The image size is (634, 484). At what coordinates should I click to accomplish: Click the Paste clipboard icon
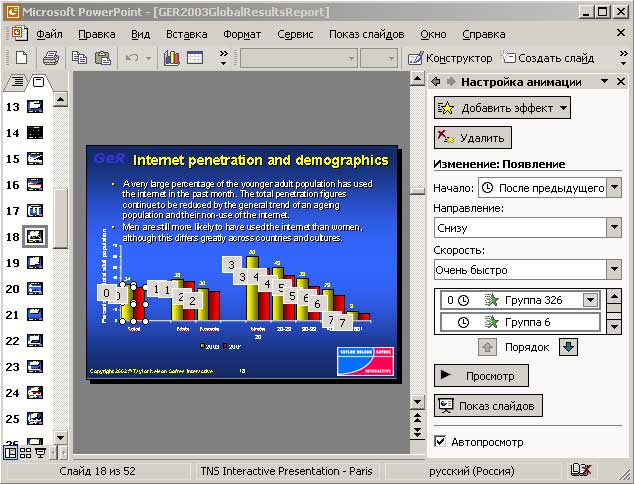[103, 58]
